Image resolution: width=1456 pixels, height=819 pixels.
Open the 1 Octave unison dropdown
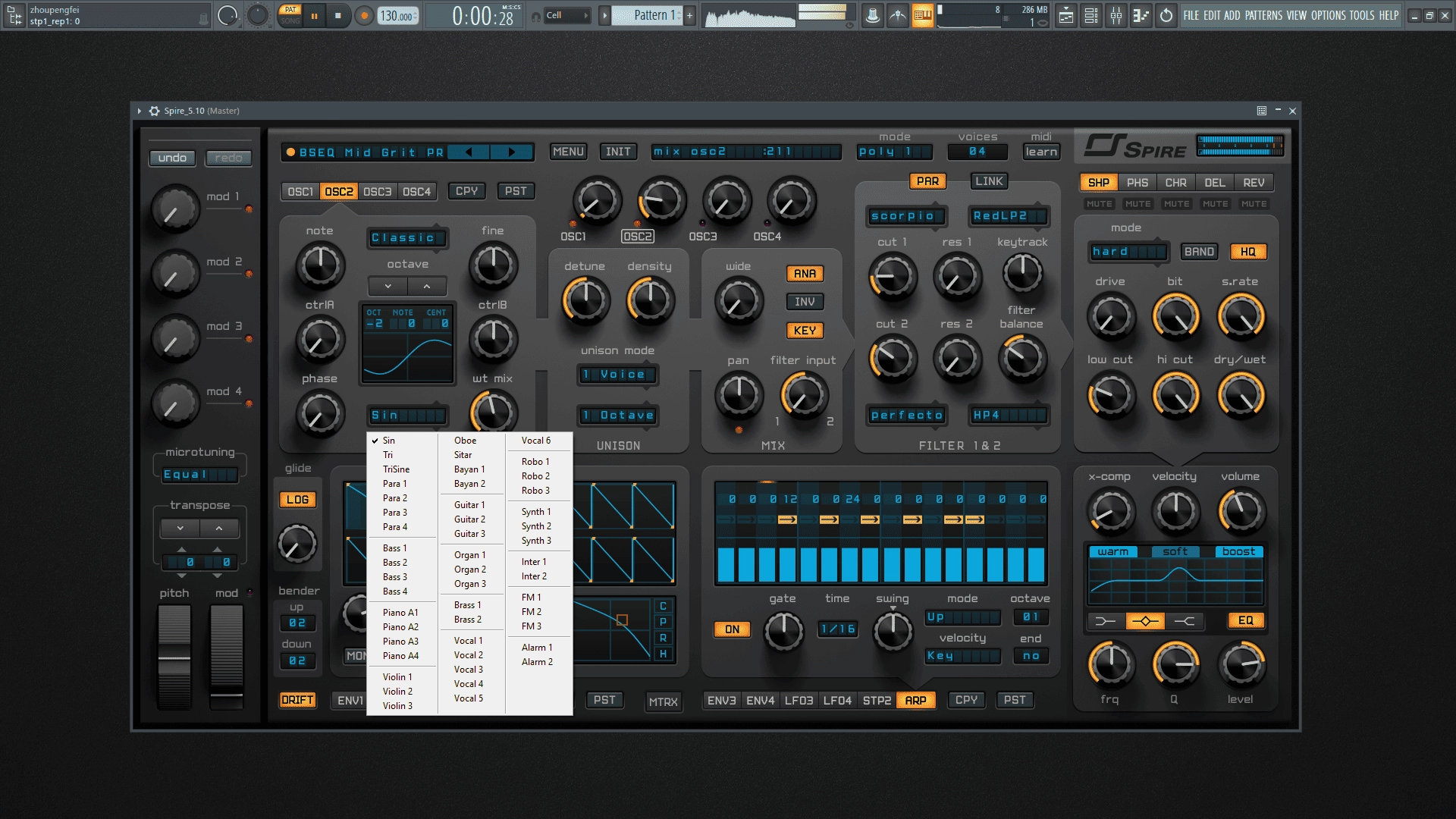pyautogui.click(x=617, y=416)
